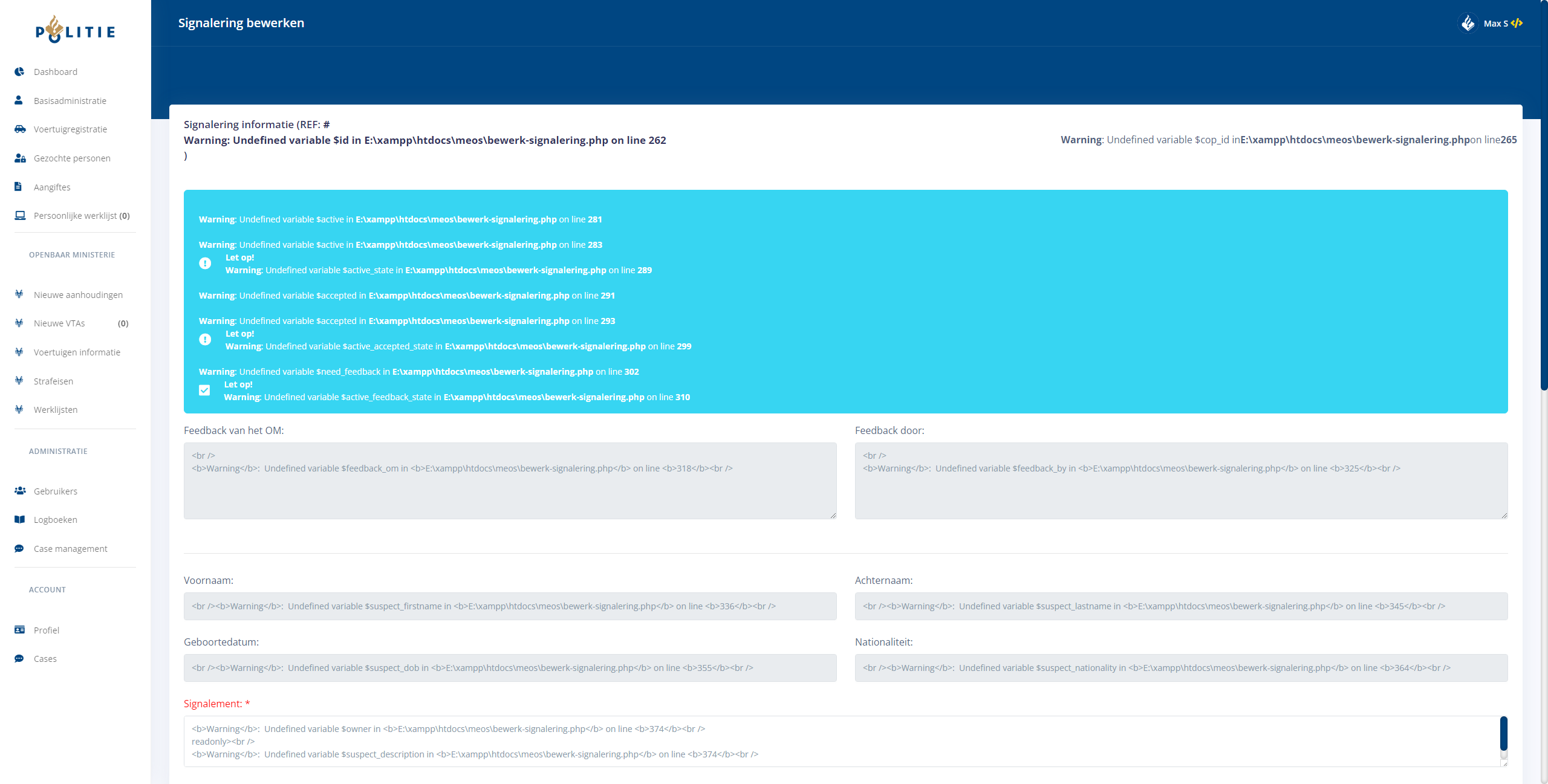
Task: Click the exclamation icon next to active_state warning
Action: (205, 264)
